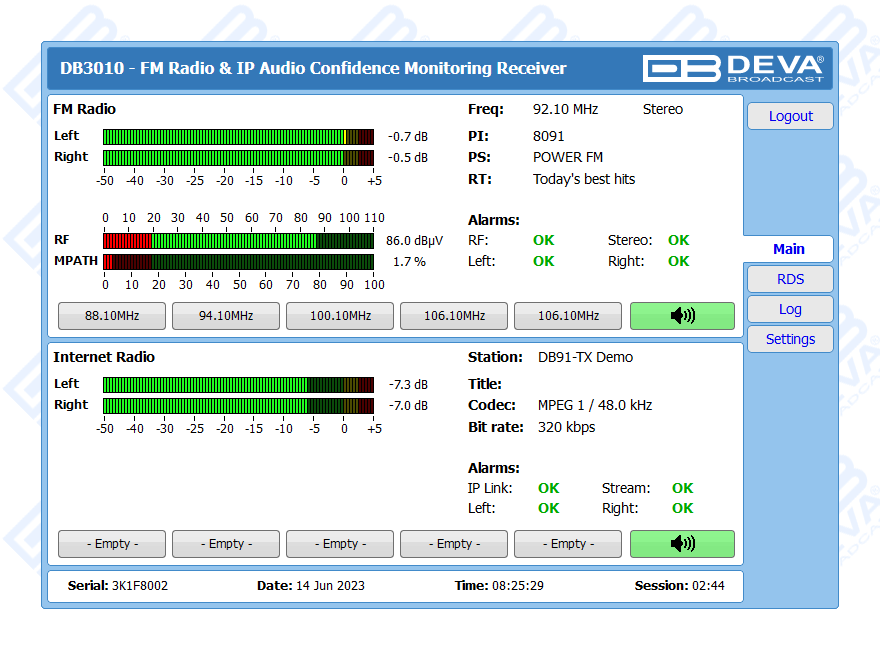880x650 pixels.
Task: Go to the Log tab
Action: pos(790,309)
